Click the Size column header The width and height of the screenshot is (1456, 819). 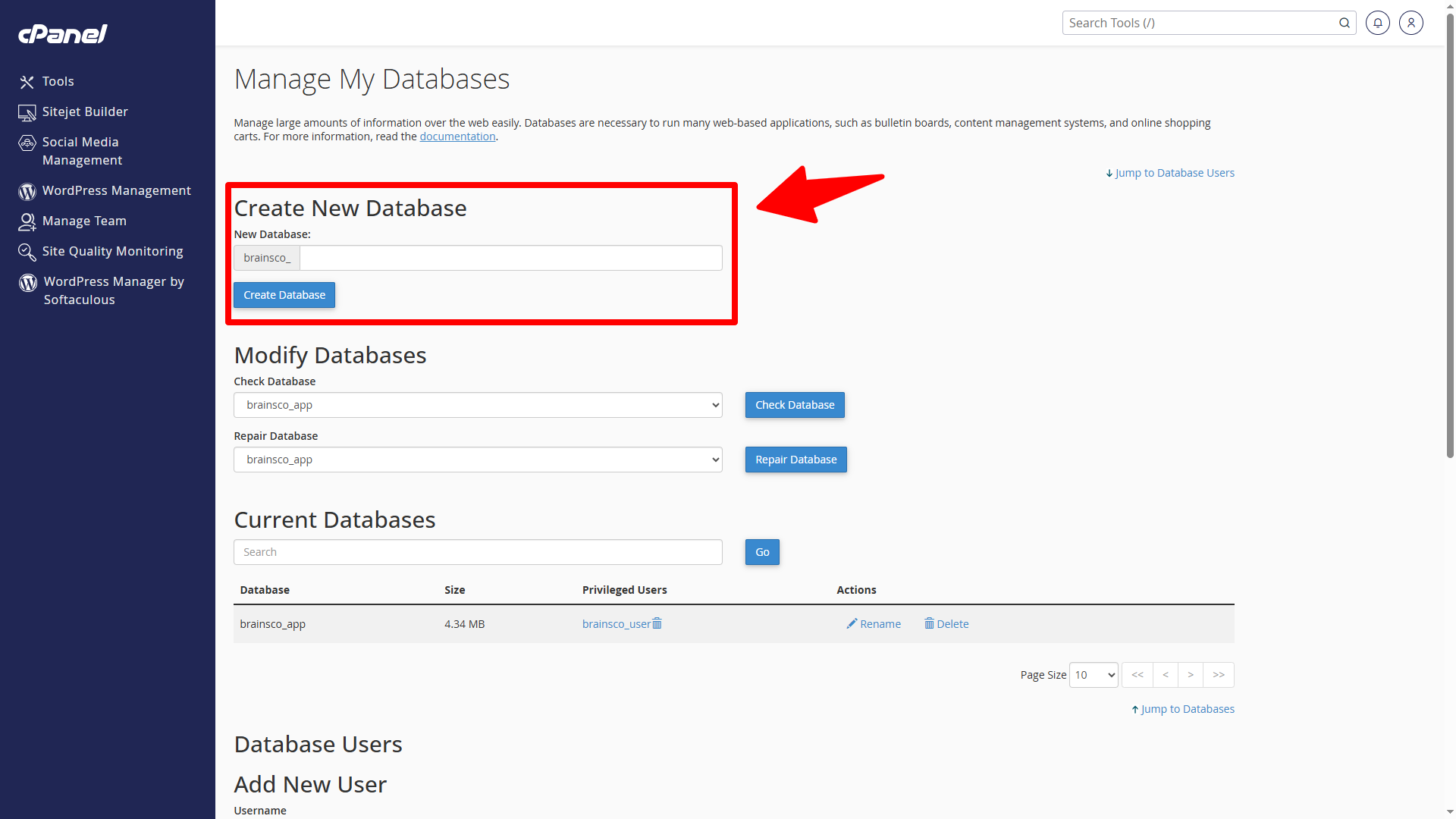click(x=455, y=590)
